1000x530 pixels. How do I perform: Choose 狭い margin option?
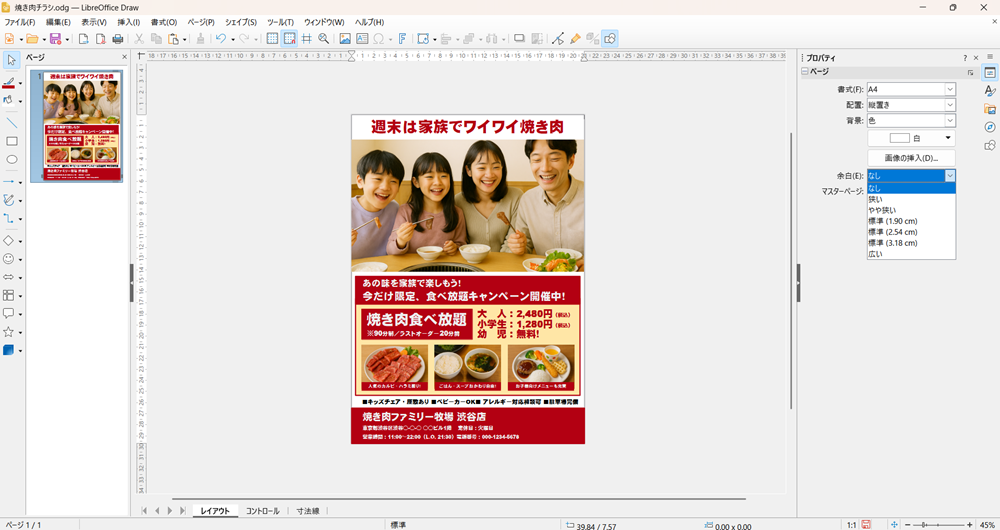click(x=911, y=199)
